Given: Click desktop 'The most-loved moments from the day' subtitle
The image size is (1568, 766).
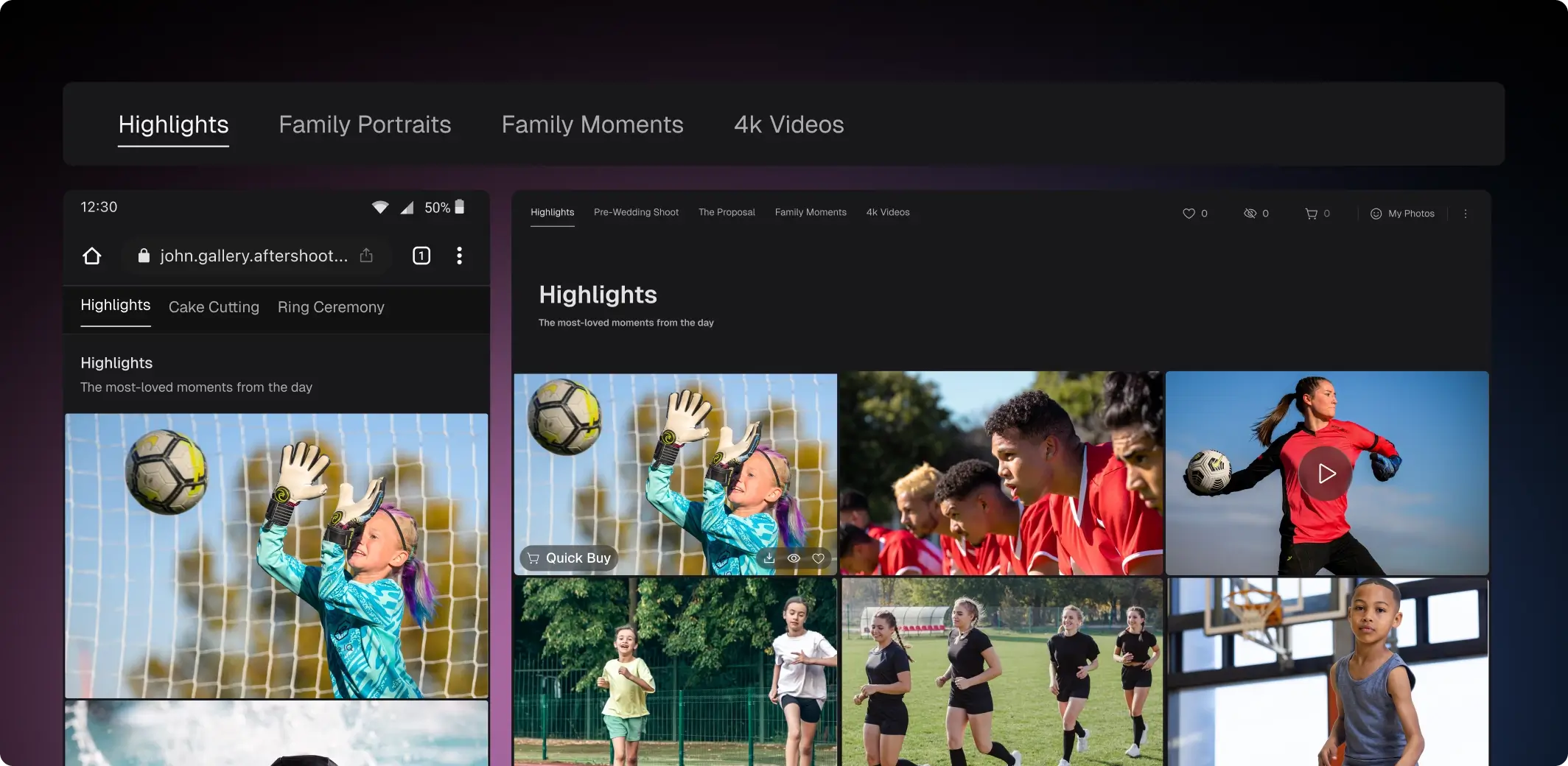Looking at the screenshot, I should click(626, 323).
